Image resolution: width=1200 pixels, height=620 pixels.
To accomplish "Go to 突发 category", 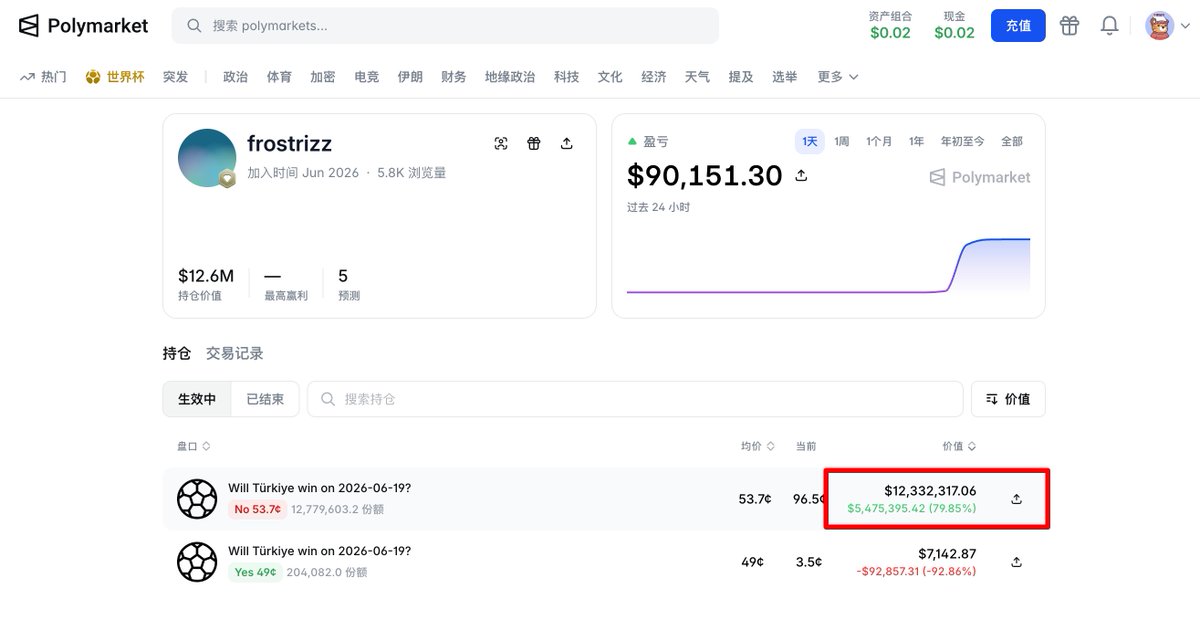I will coord(175,77).
